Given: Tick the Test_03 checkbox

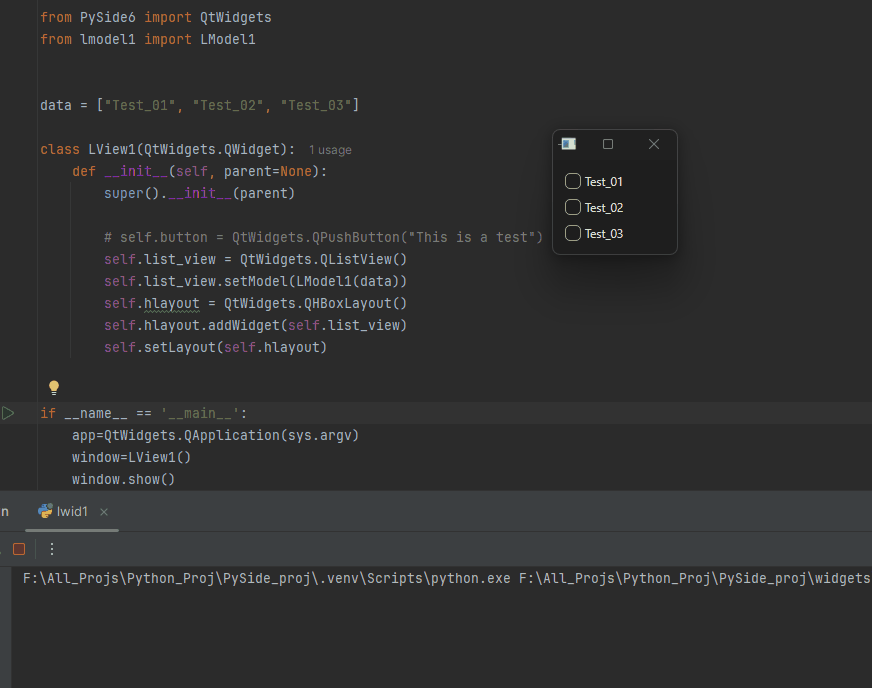Looking at the screenshot, I should tap(573, 232).
